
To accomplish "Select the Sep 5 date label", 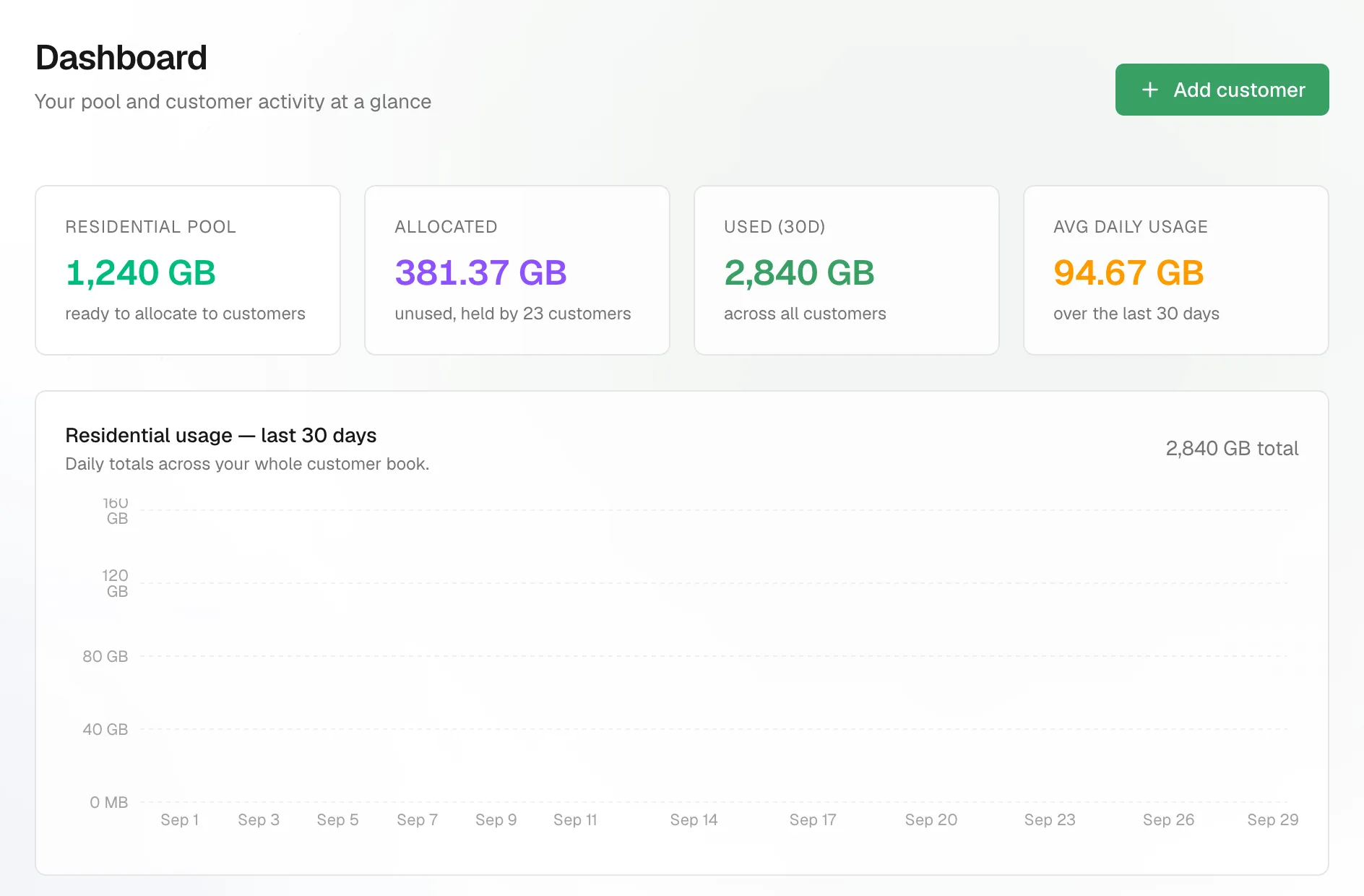I will pos(337,819).
